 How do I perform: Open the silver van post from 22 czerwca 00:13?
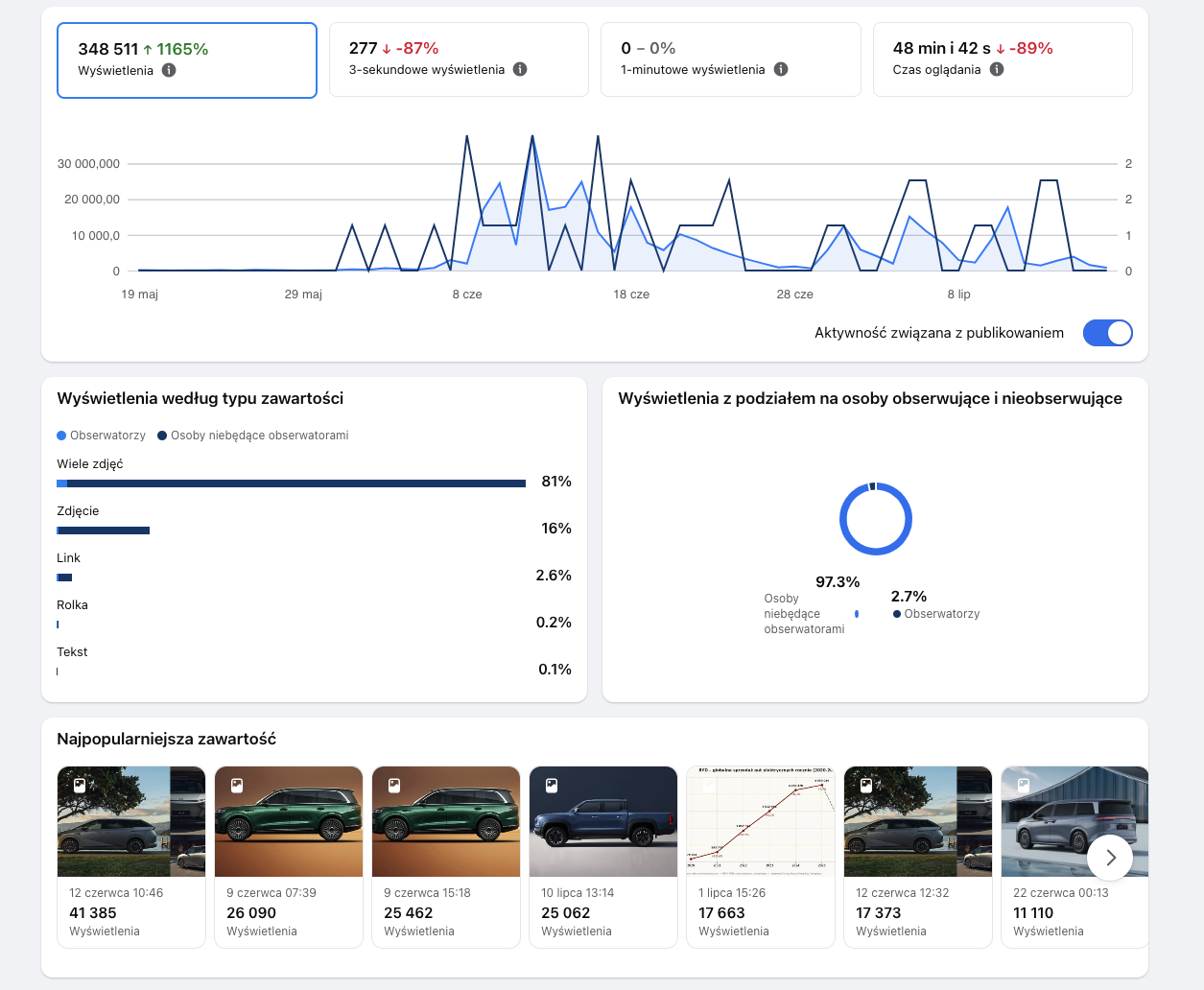click(x=1074, y=821)
